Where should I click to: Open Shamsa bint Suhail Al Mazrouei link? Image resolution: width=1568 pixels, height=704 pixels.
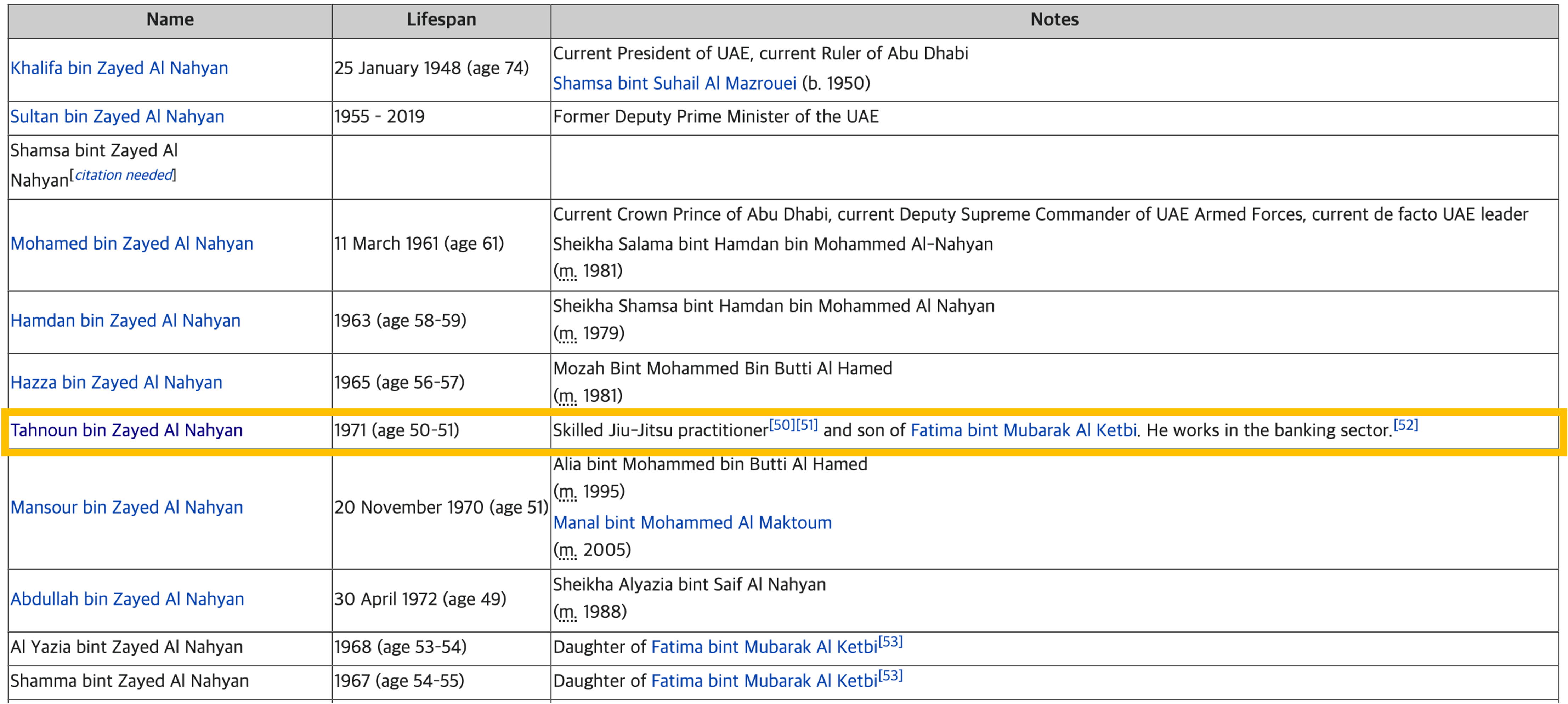[674, 84]
